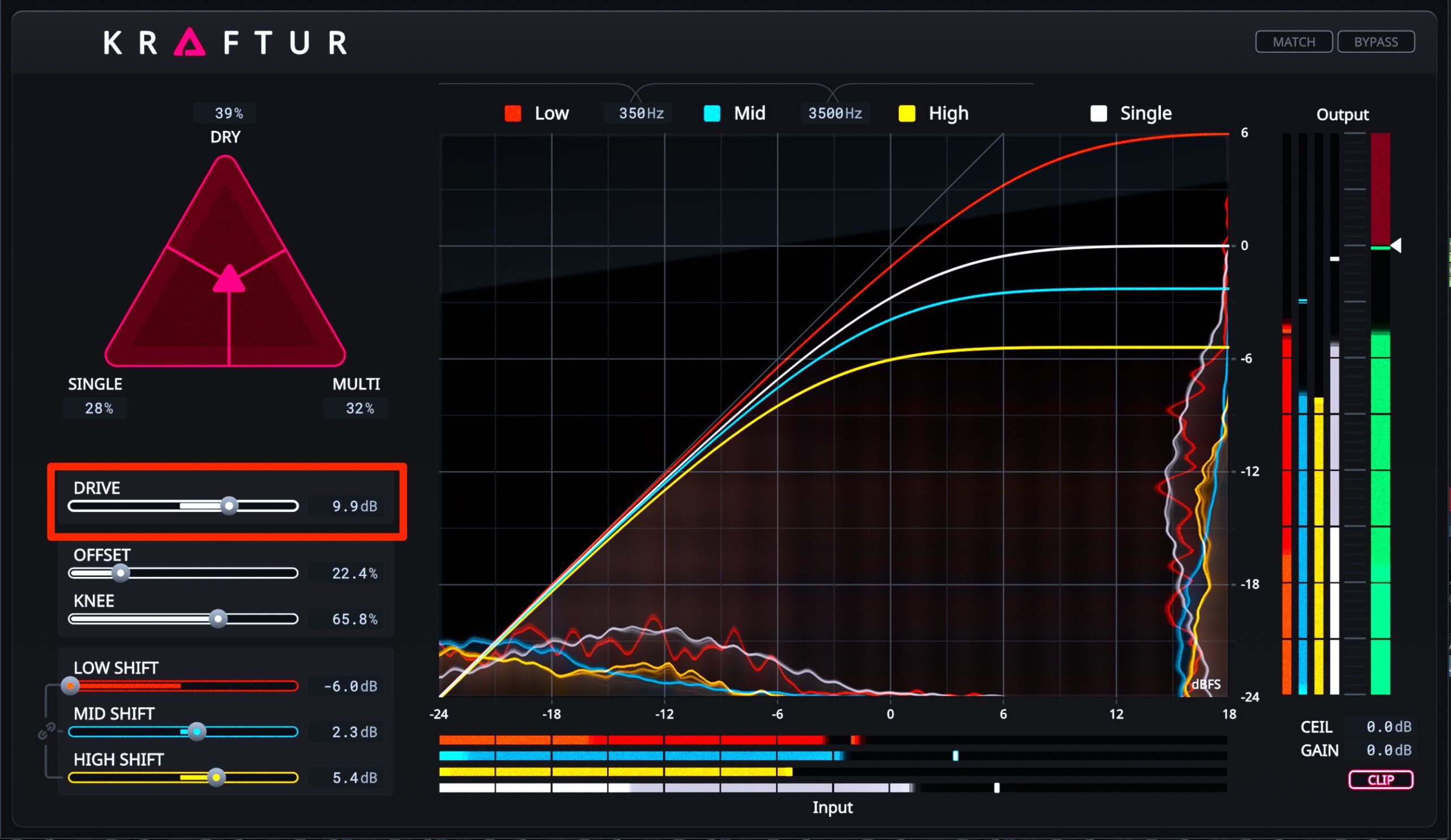Click the KNEE slider handle
This screenshot has height=840, width=1451.
coord(218,619)
